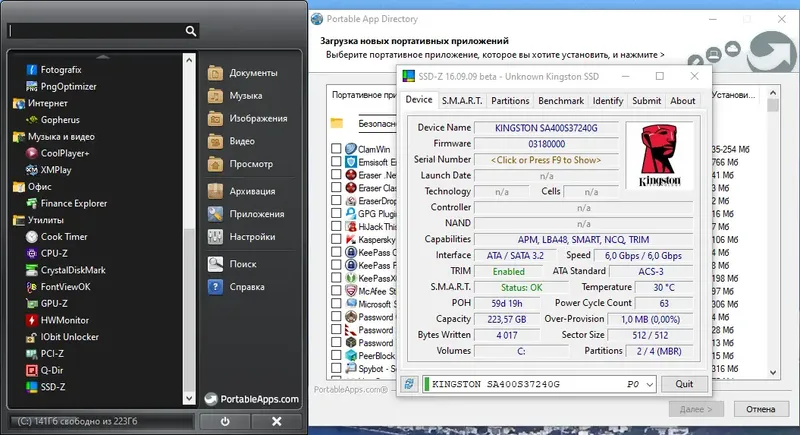
Task: Launch HWMonitor app
Action: click(58, 320)
